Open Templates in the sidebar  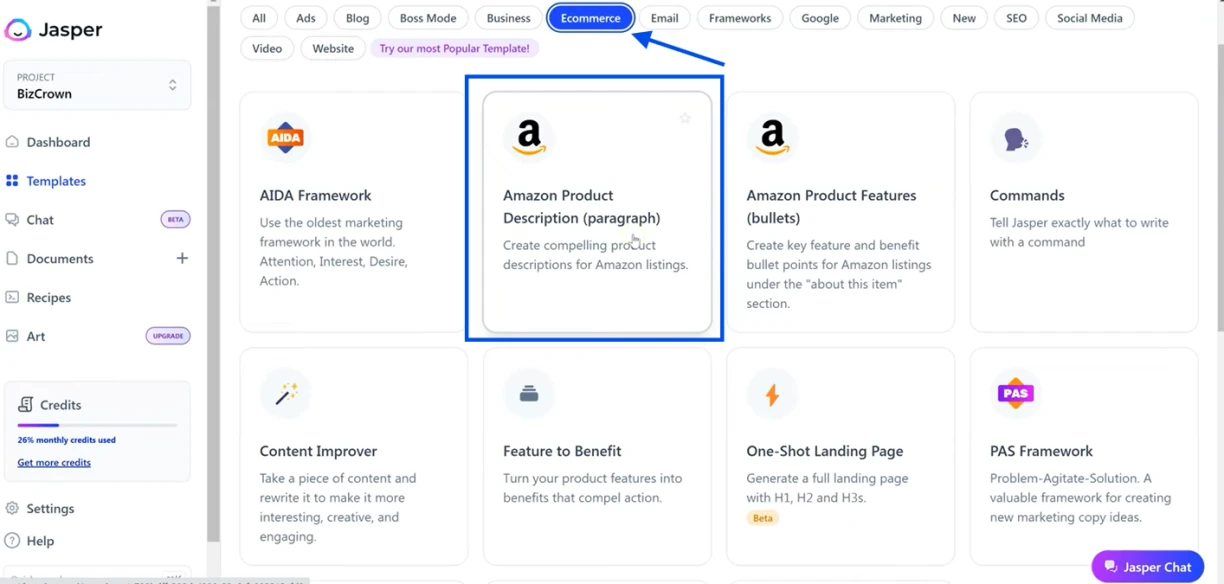[56, 181]
